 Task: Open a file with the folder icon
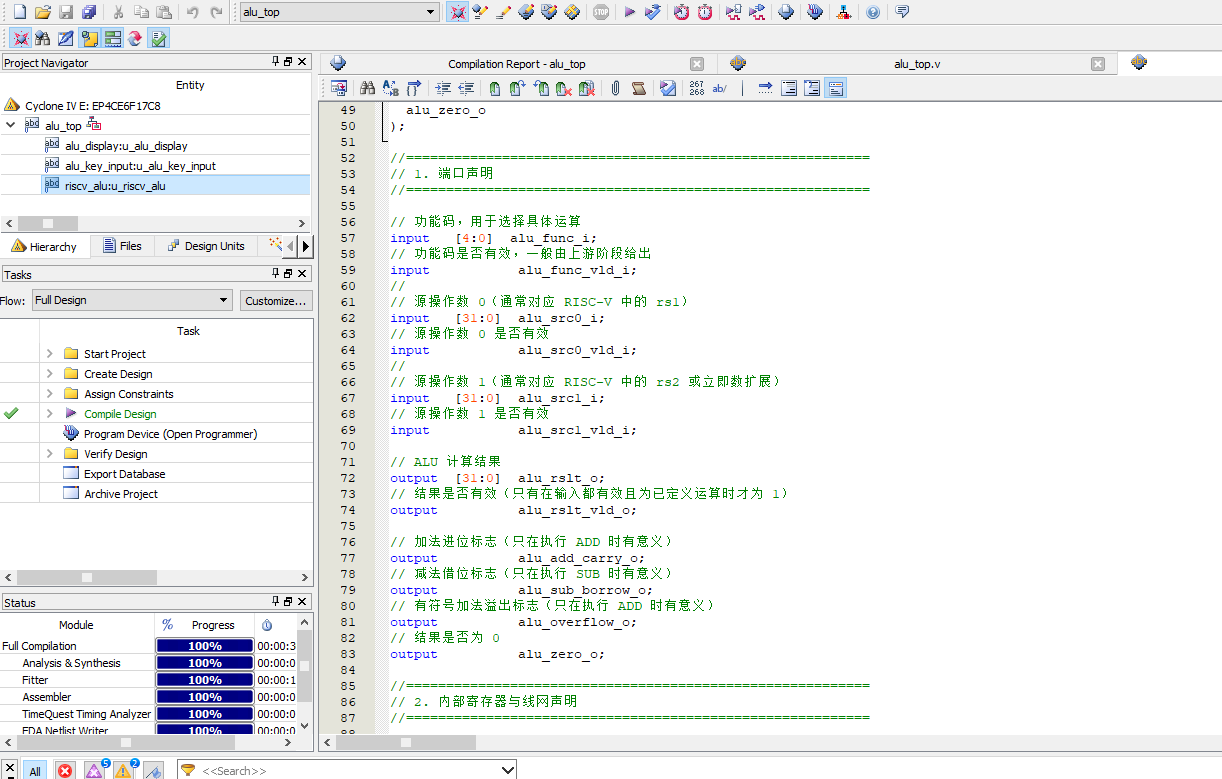click(x=43, y=12)
